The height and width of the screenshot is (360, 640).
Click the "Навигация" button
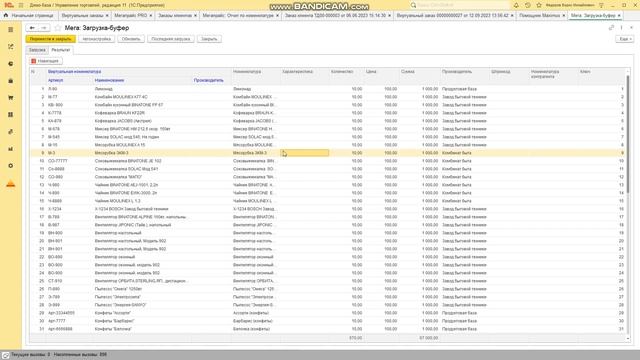click(x=45, y=61)
